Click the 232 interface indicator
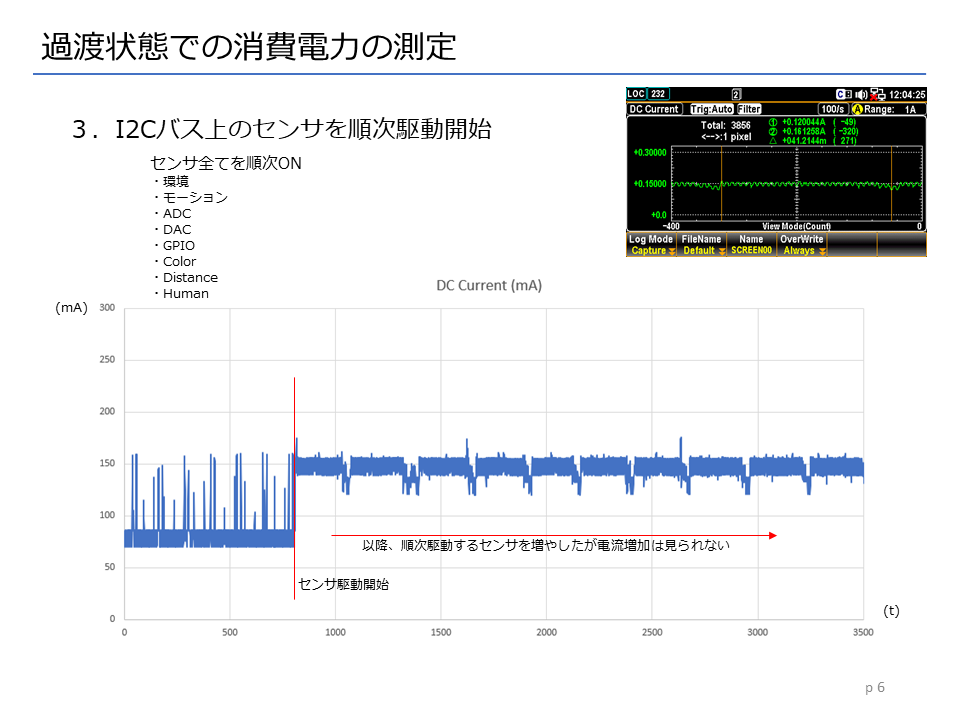The image size is (960, 720). [x=659, y=94]
